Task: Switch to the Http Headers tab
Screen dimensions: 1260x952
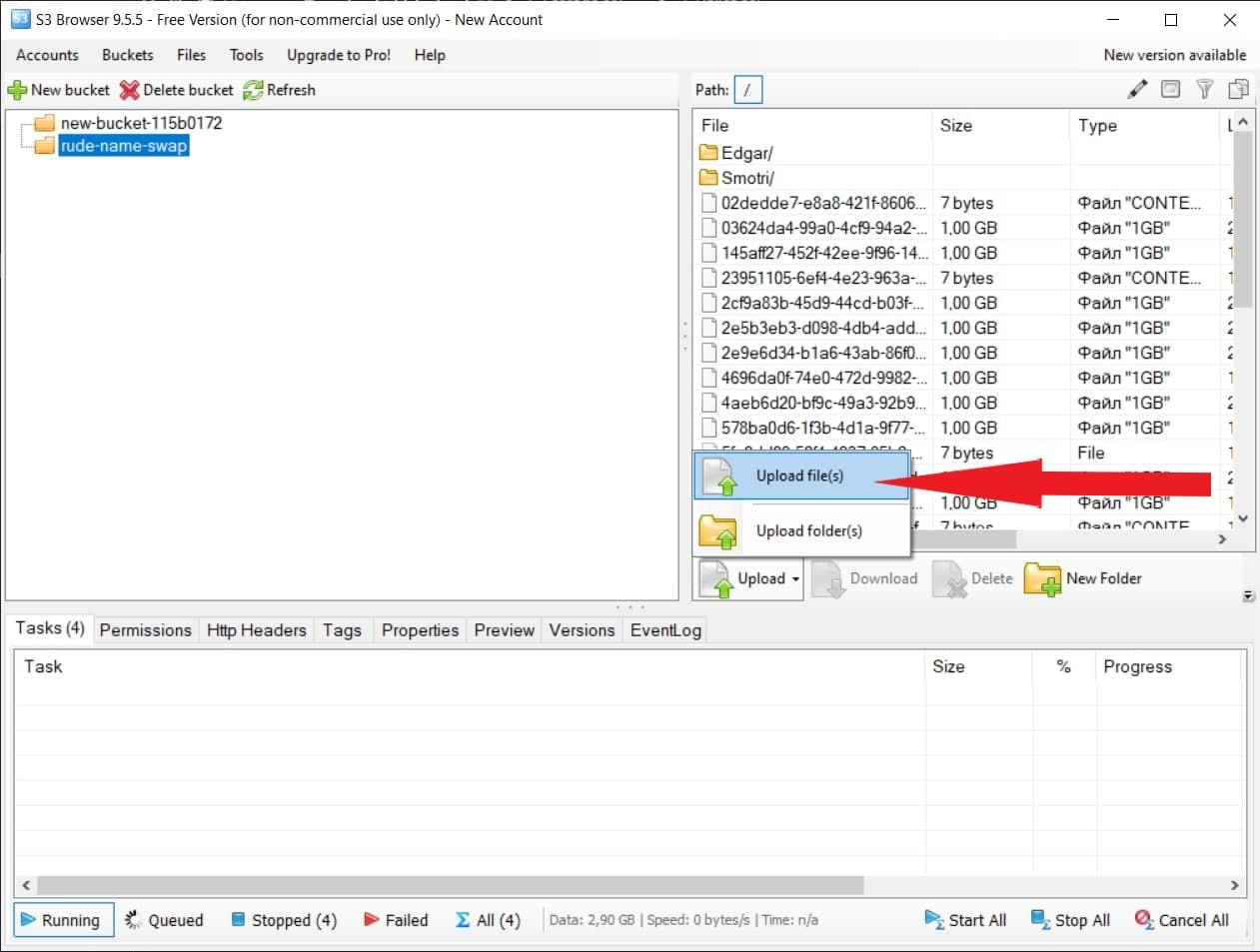Action: (x=256, y=630)
